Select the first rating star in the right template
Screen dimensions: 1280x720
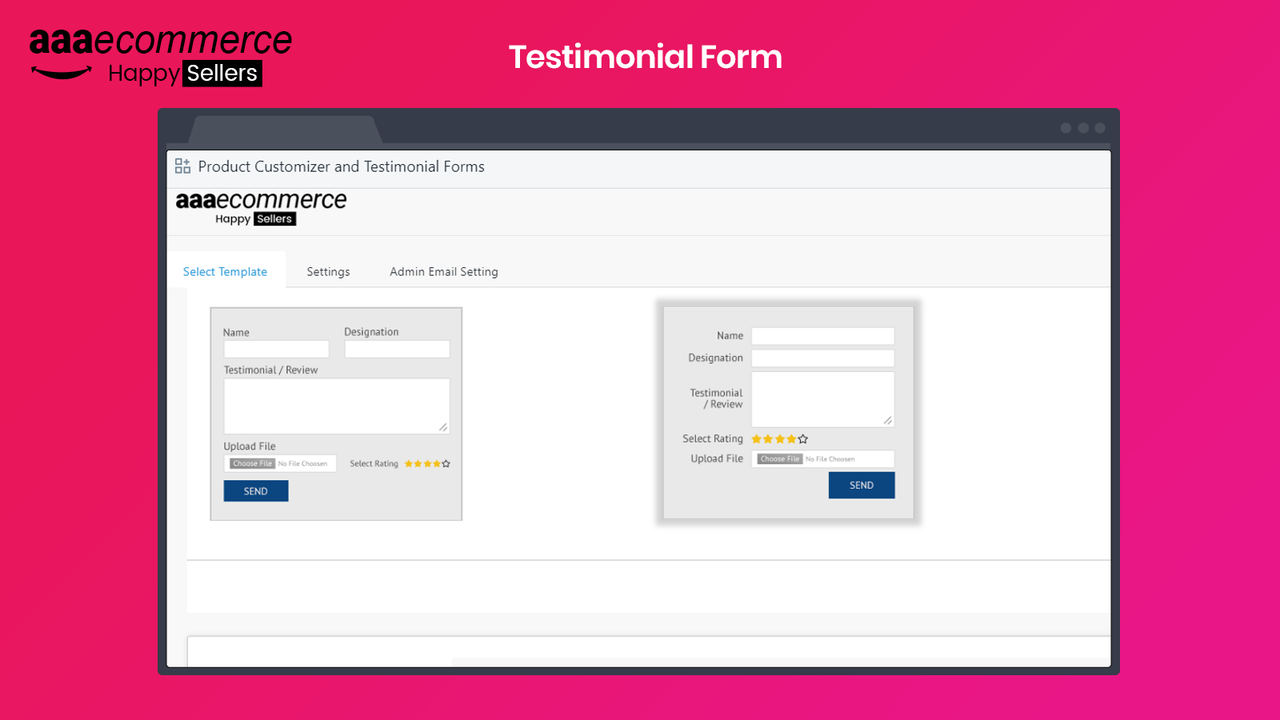[x=757, y=438]
